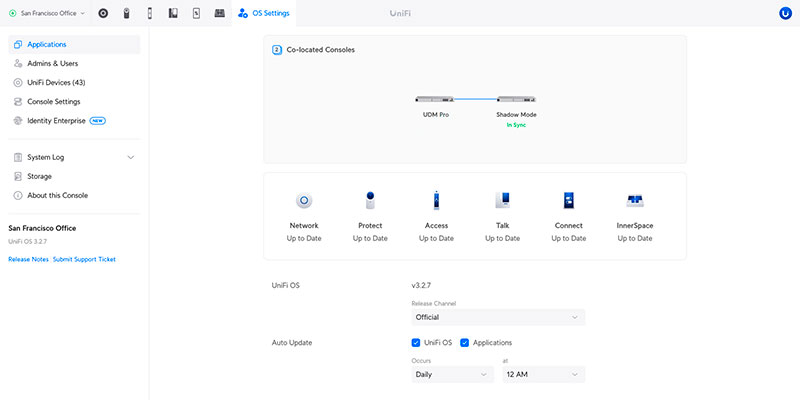Viewport: 800px width, 400px height.
Task: Open Admins & Users in the sidebar
Action: coord(74,63)
